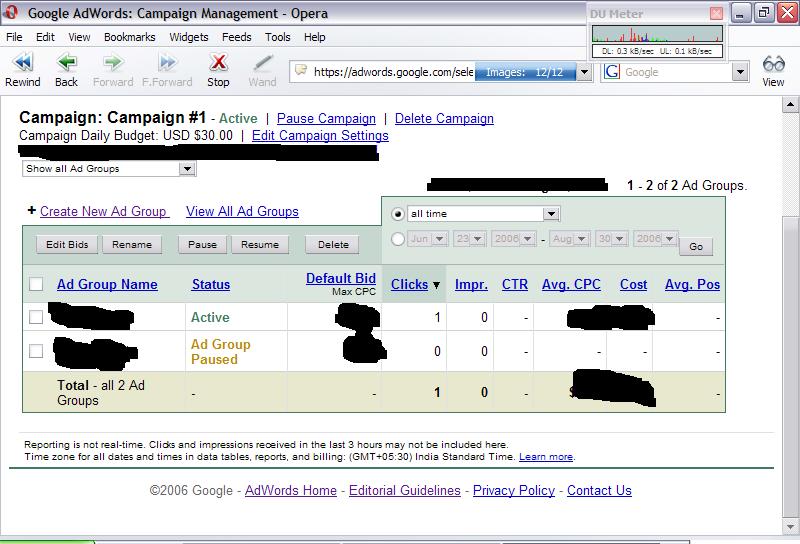800x544 pixels.
Task: Click the Pause Campaign link
Action: coord(326,118)
